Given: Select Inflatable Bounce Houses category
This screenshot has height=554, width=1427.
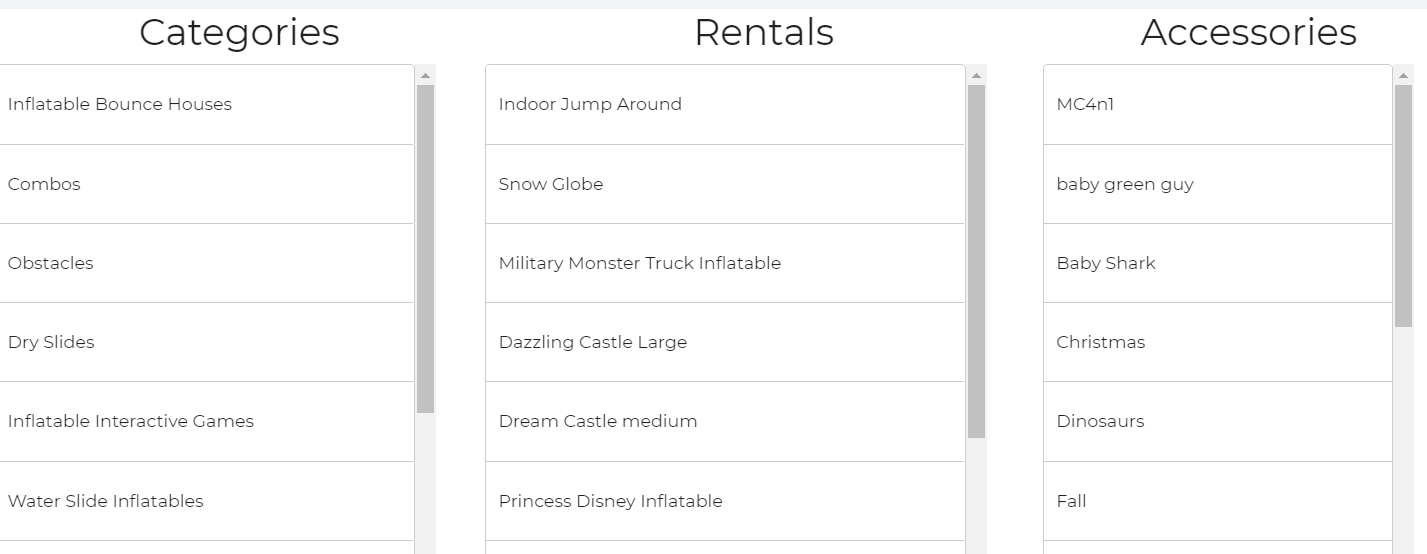Looking at the screenshot, I should click(120, 104).
